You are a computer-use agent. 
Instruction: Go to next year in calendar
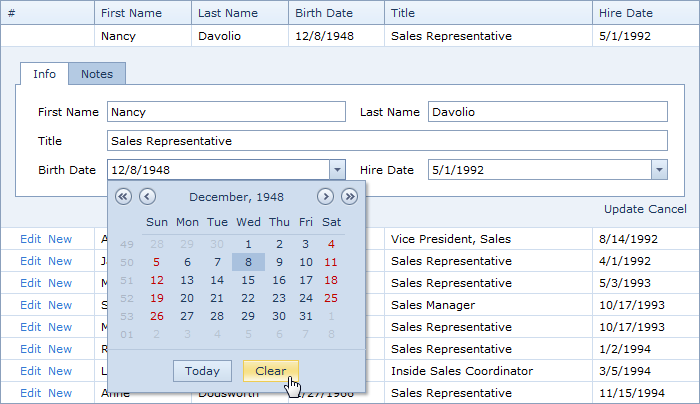coord(349,197)
